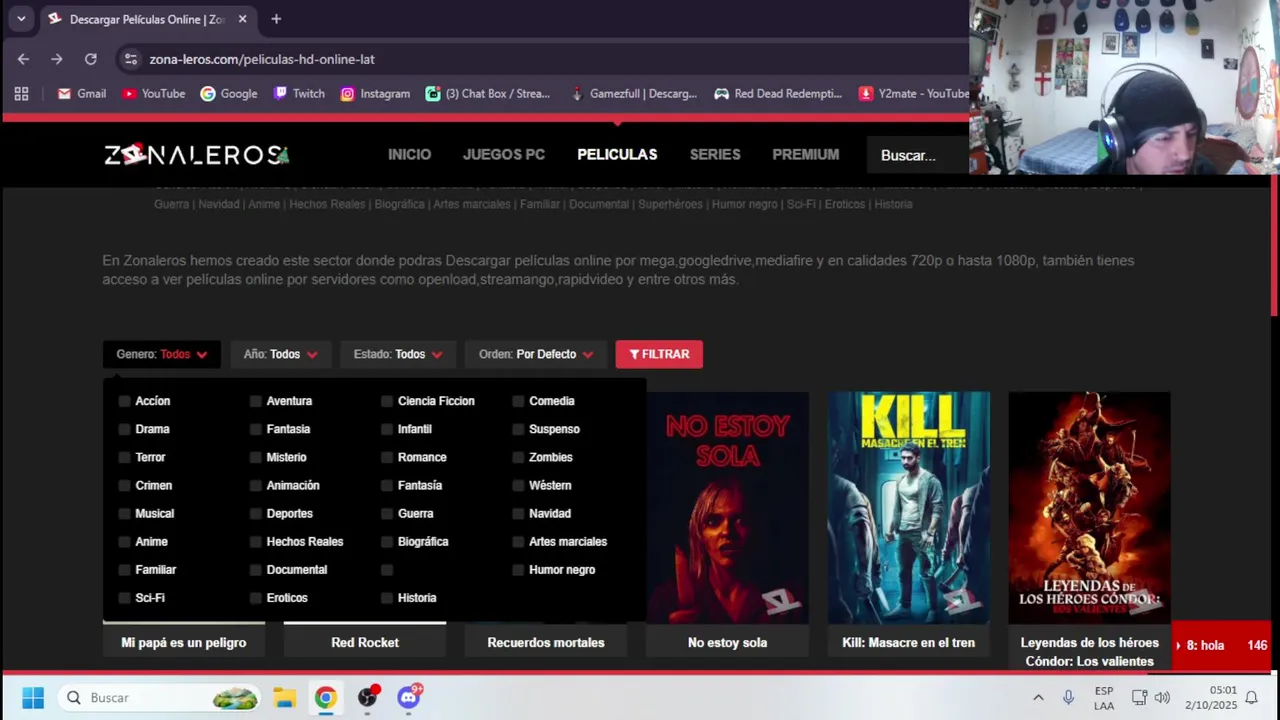Click the Zonaleros logo
This screenshot has width=1280, height=720.
[197, 155]
